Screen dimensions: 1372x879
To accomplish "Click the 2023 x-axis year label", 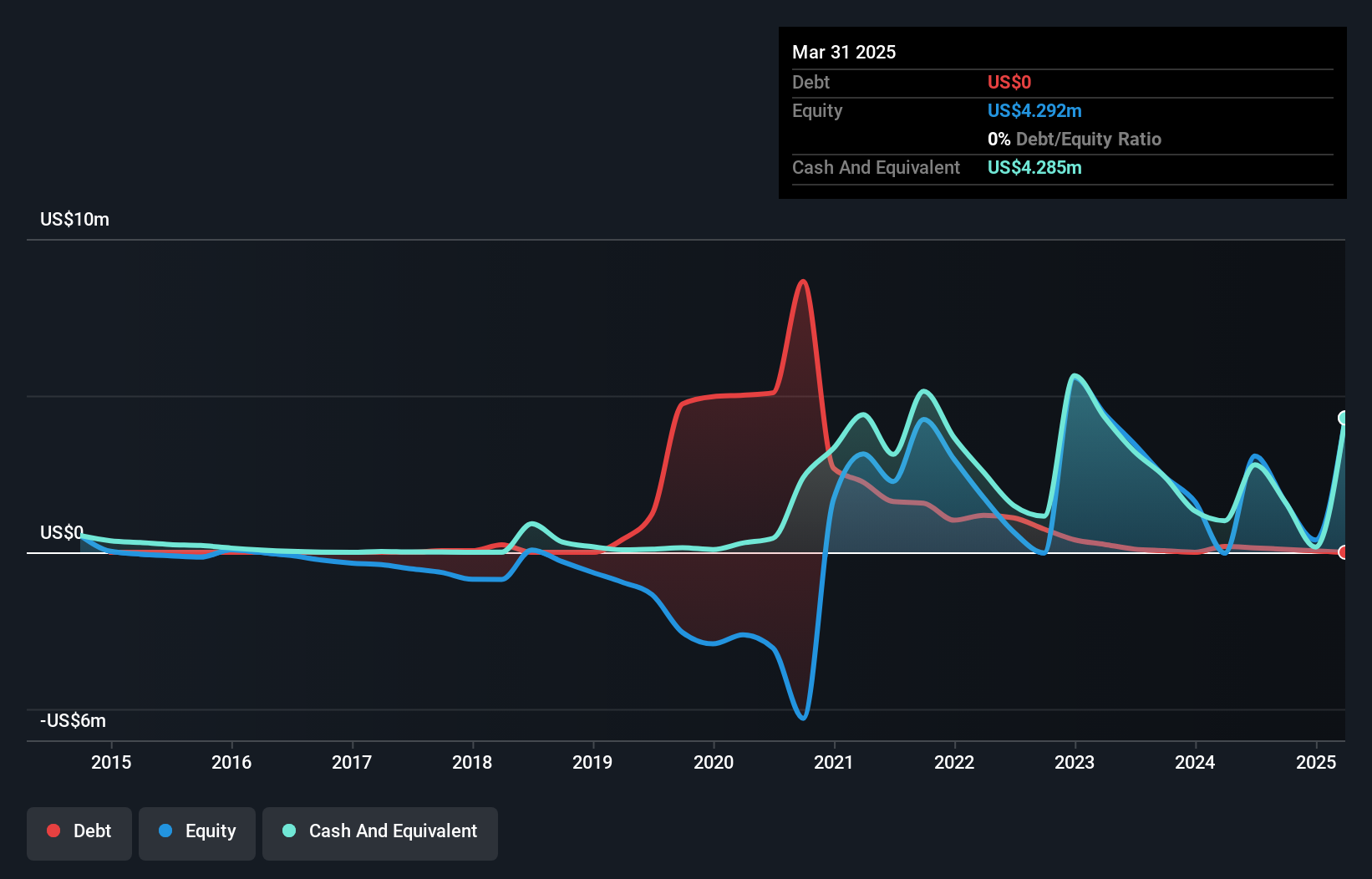I will pyautogui.click(x=1075, y=762).
